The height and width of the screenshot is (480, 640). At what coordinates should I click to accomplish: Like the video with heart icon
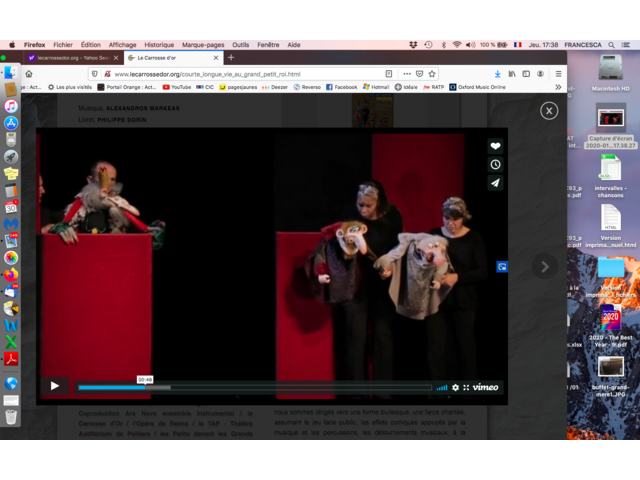(x=495, y=146)
